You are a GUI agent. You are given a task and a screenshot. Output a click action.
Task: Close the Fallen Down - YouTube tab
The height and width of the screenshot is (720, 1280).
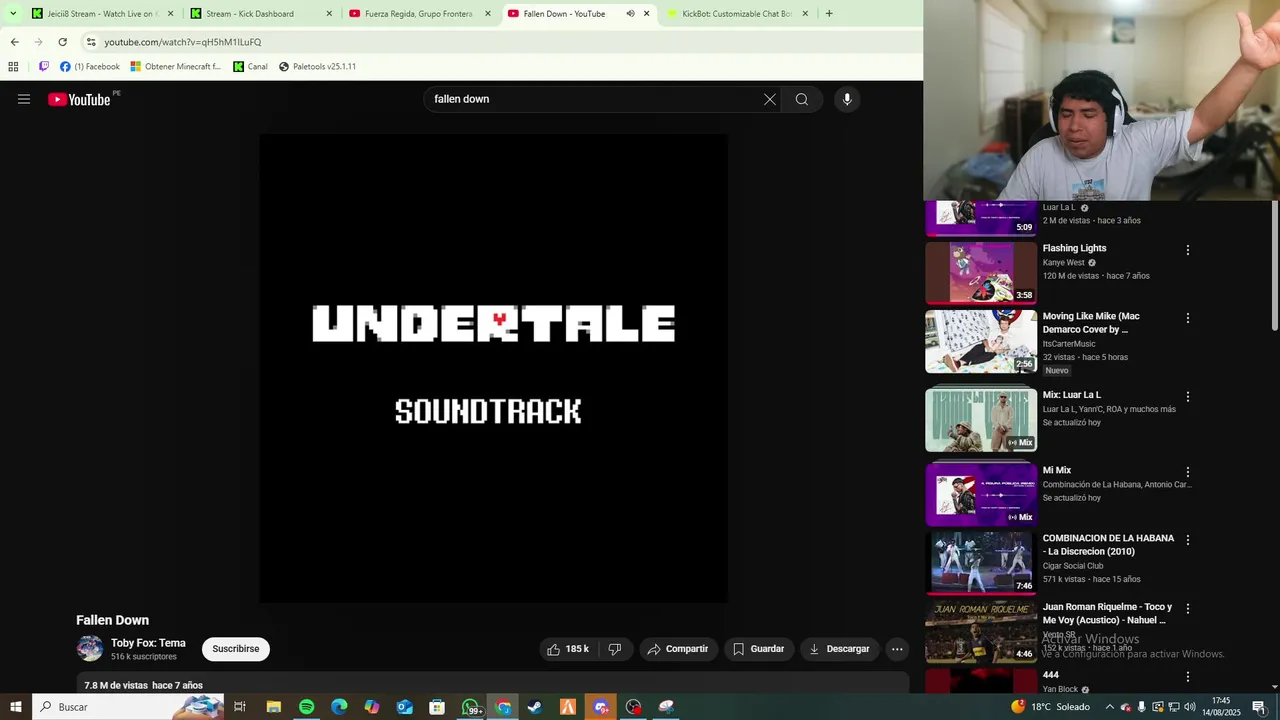pos(646,14)
